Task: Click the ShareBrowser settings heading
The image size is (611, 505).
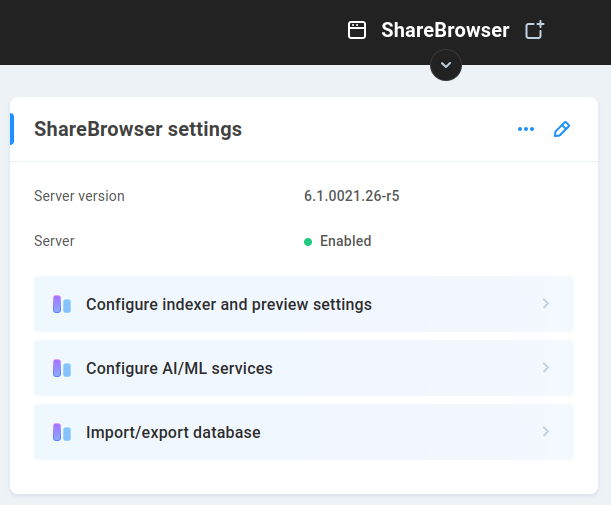Action: (138, 129)
